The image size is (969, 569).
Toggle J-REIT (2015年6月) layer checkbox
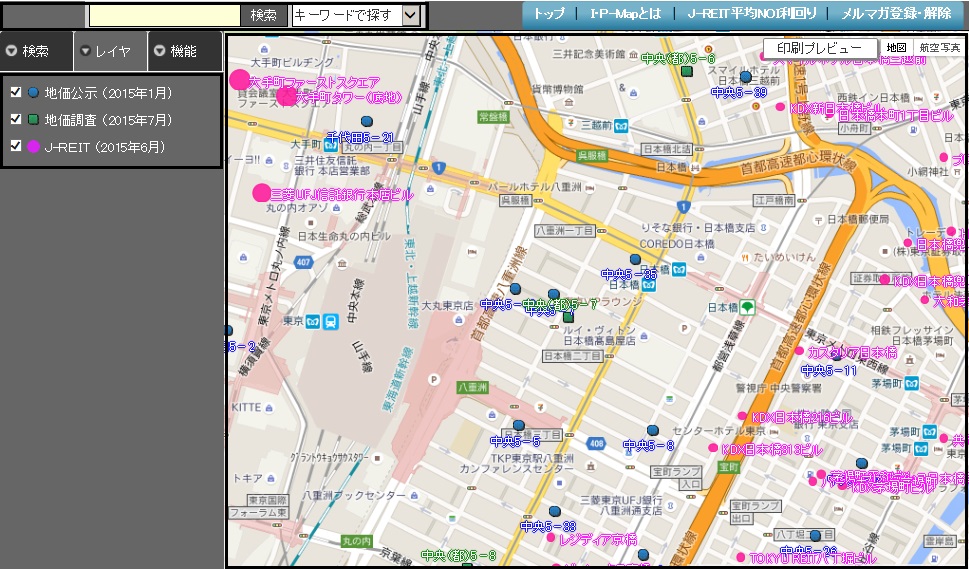16,146
